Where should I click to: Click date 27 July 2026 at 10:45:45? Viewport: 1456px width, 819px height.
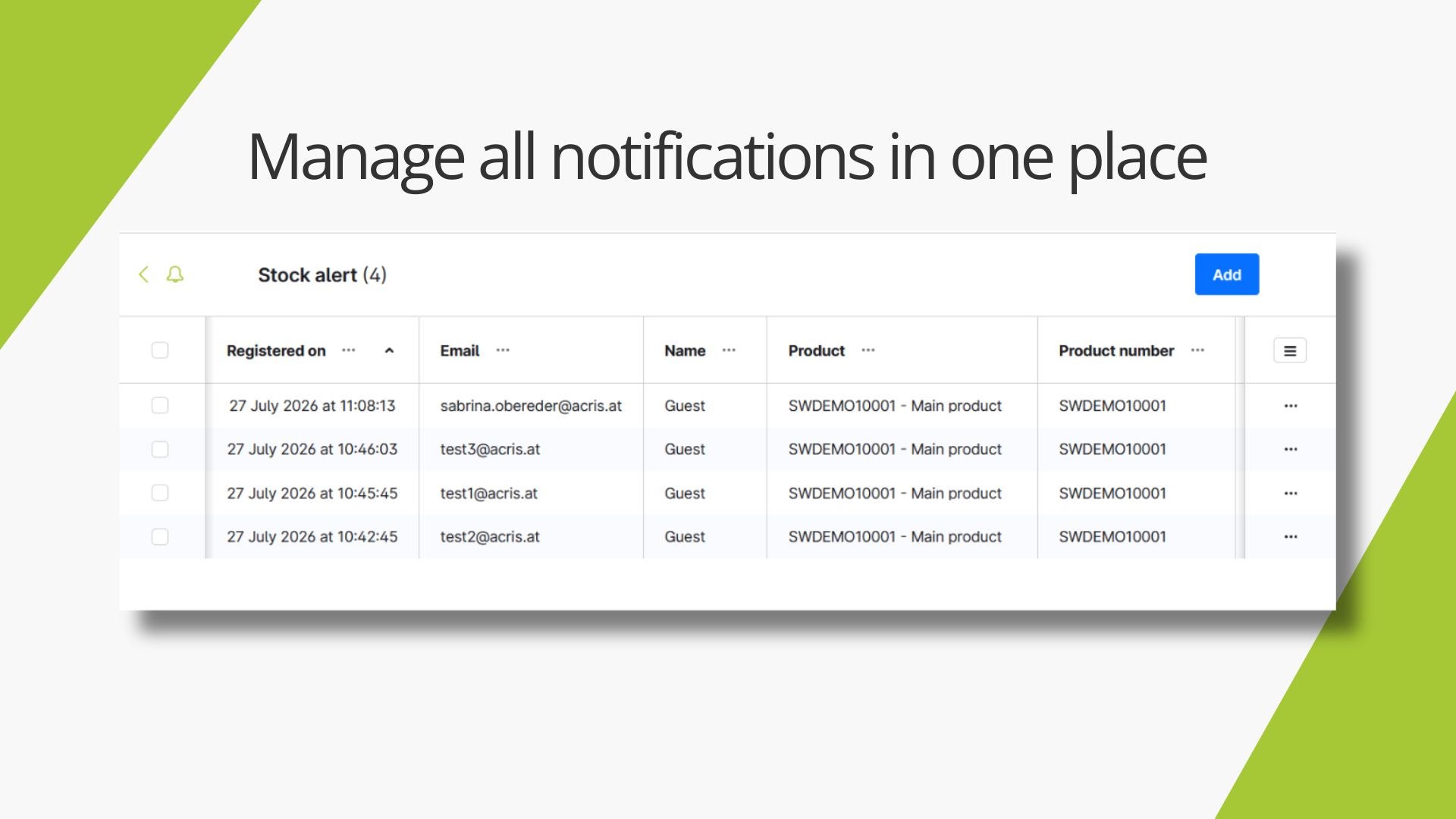point(312,493)
